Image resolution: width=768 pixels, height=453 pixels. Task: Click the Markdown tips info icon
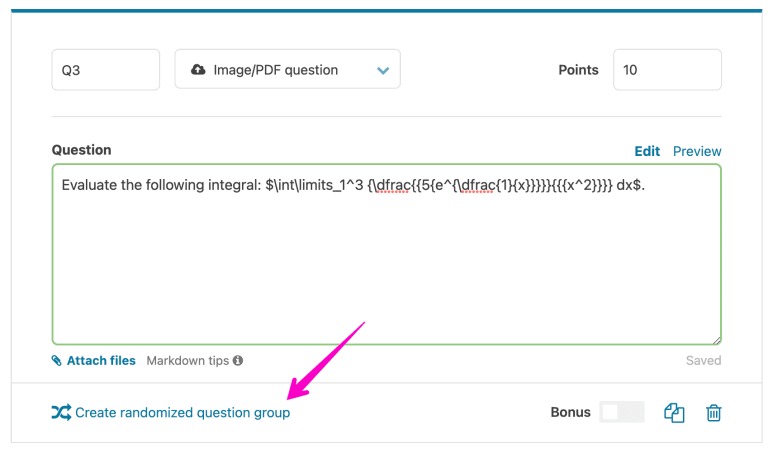(x=238, y=361)
